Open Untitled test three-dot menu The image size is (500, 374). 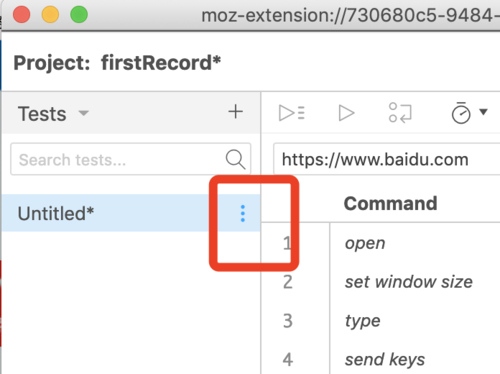(243, 213)
